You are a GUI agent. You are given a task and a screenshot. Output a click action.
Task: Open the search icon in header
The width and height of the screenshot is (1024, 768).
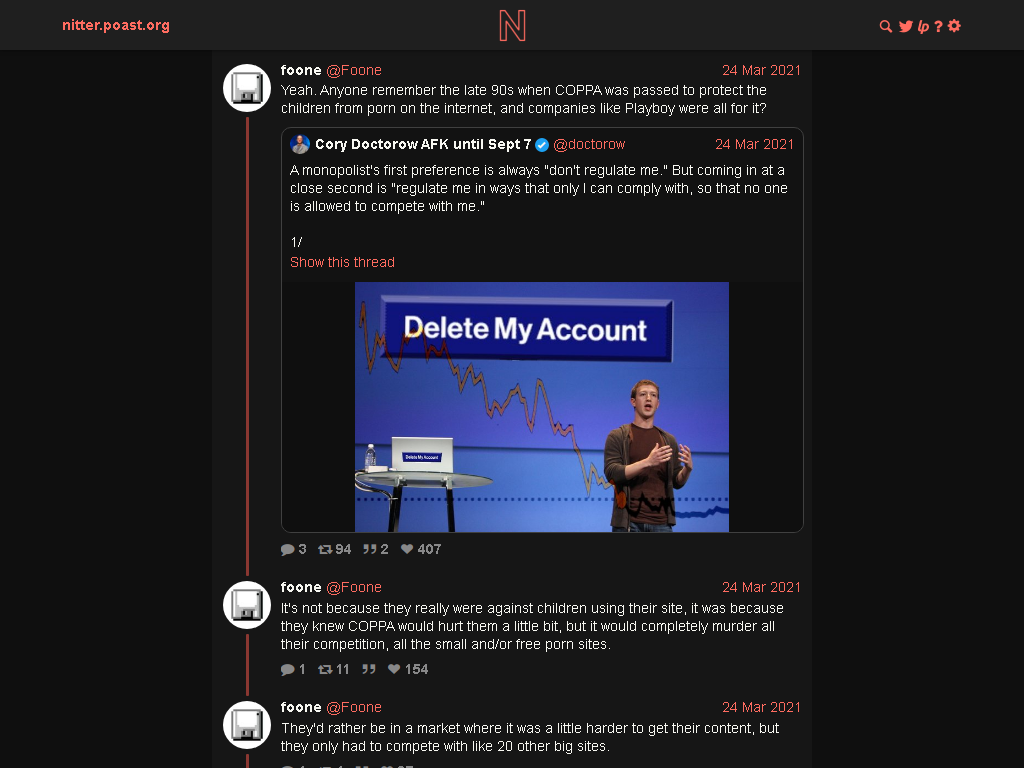pos(886,26)
